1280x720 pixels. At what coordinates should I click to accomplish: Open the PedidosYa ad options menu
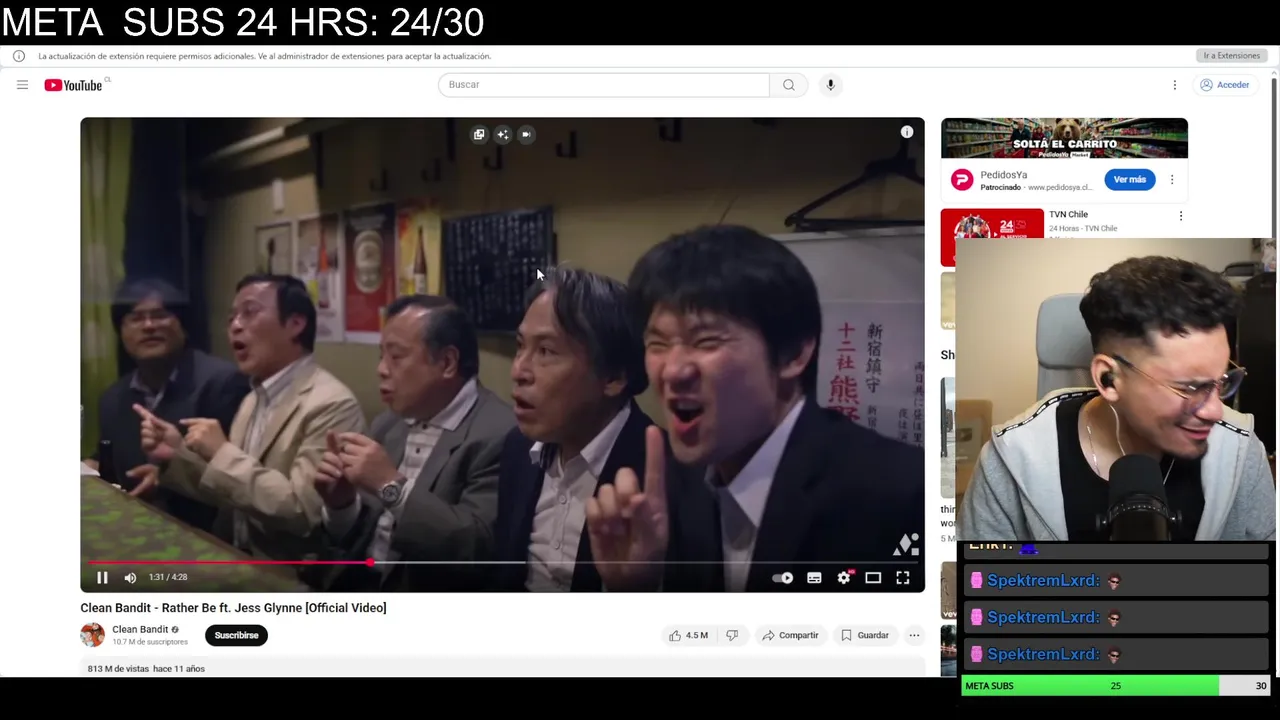pyautogui.click(x=1172, y=180)
